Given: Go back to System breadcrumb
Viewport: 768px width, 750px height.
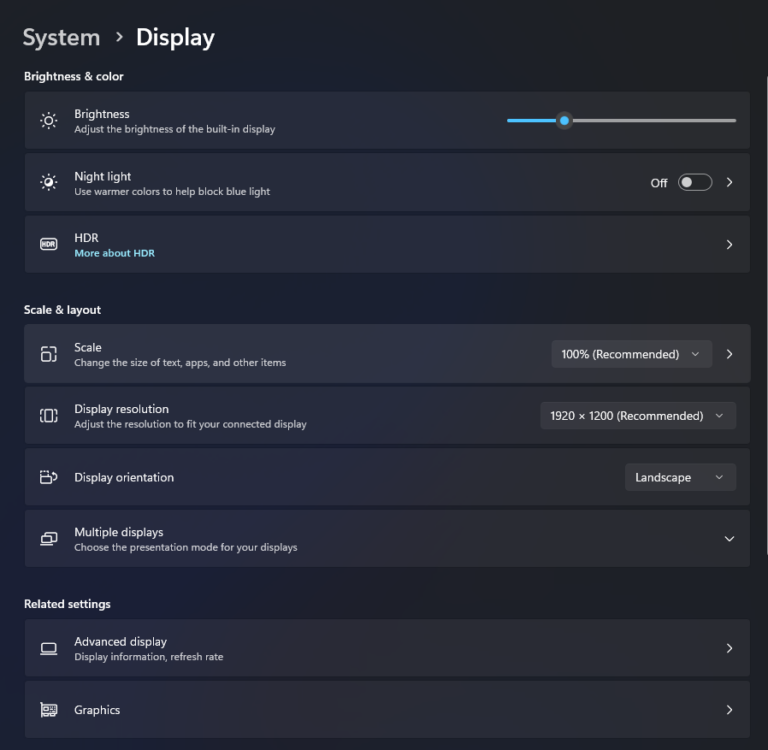Looking at the screenshot, I should [61, 38].
